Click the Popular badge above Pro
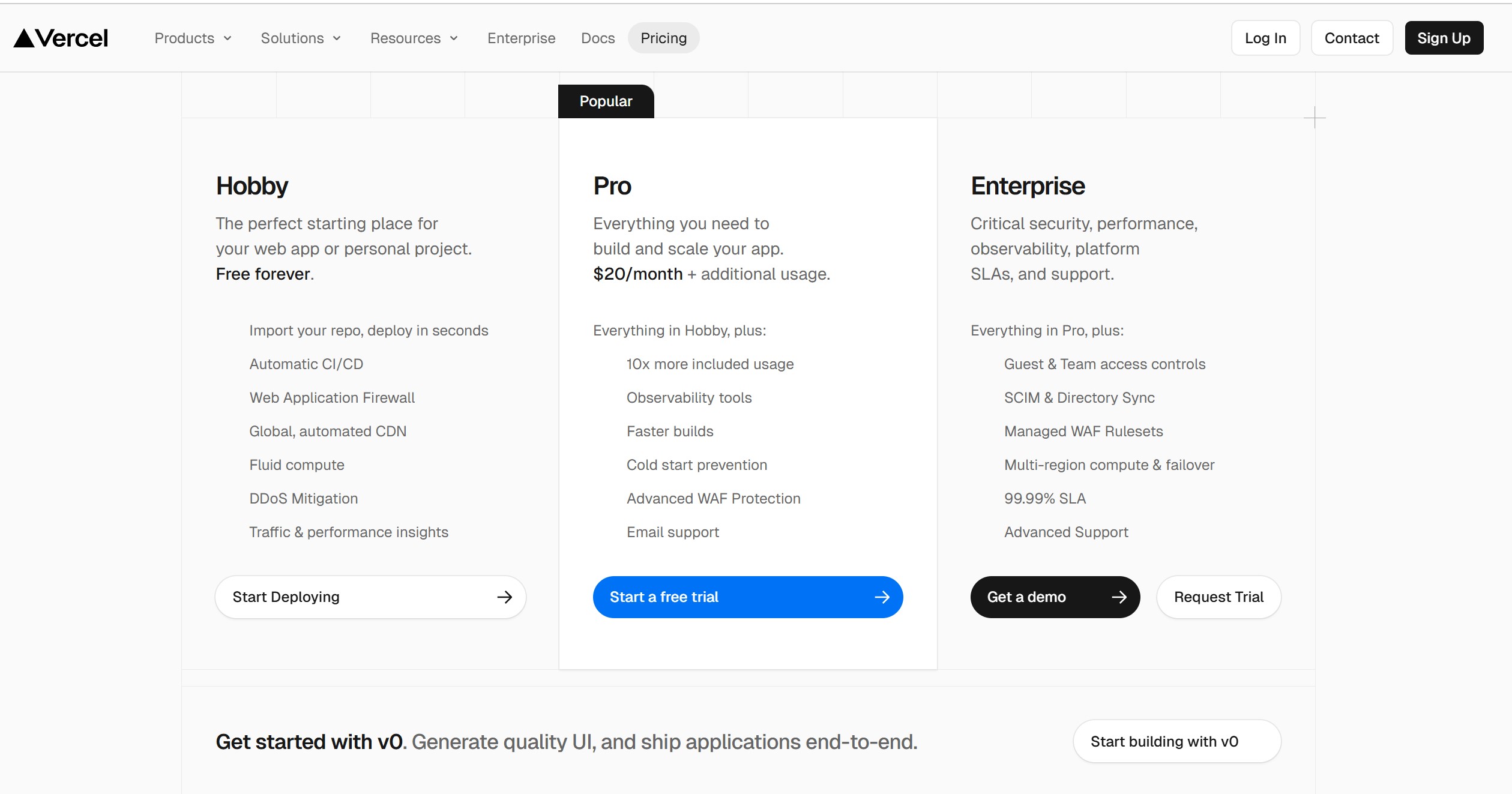Screen dimensions: 1512x794 606,101
